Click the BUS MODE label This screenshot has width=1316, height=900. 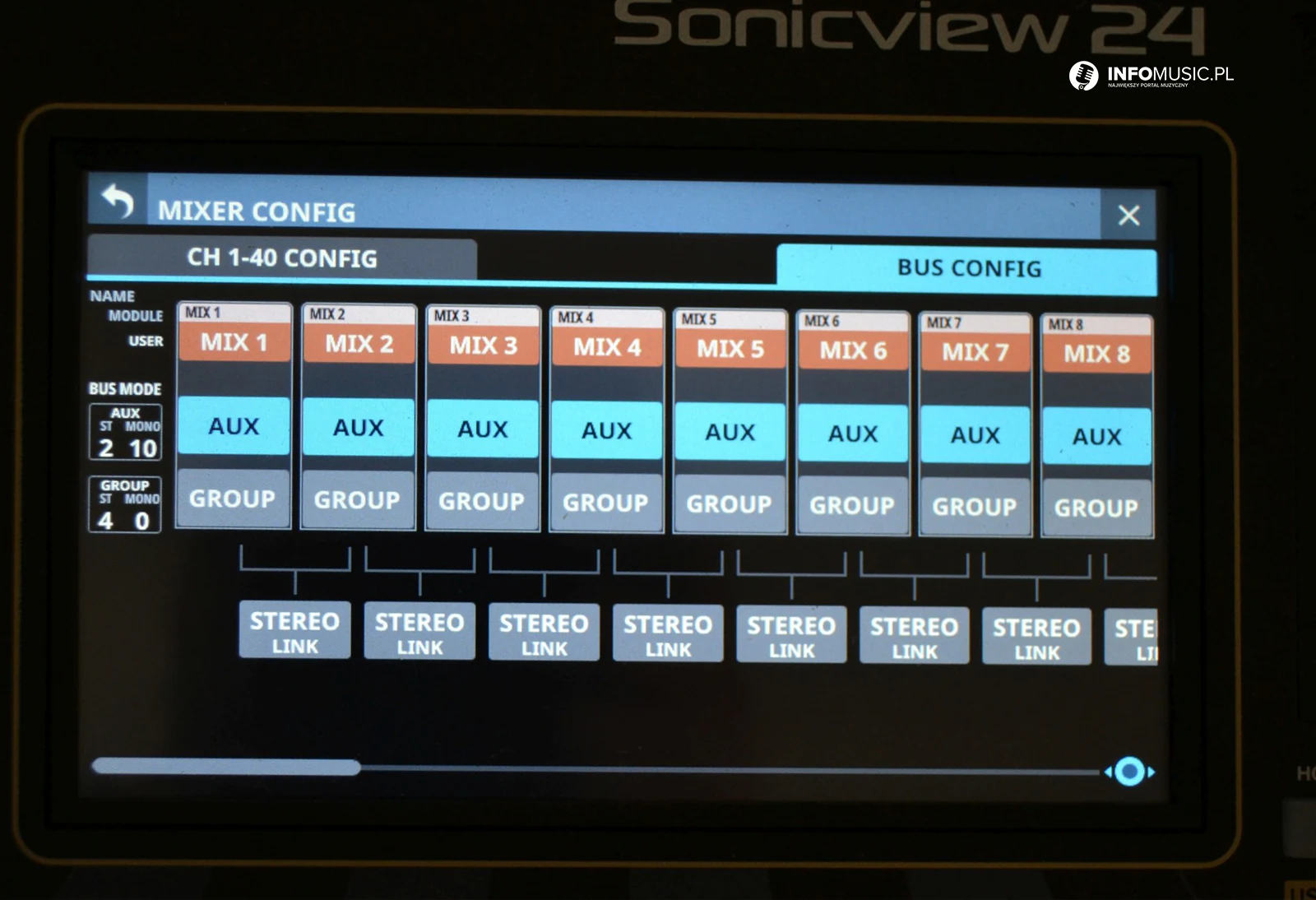(125, 388)
